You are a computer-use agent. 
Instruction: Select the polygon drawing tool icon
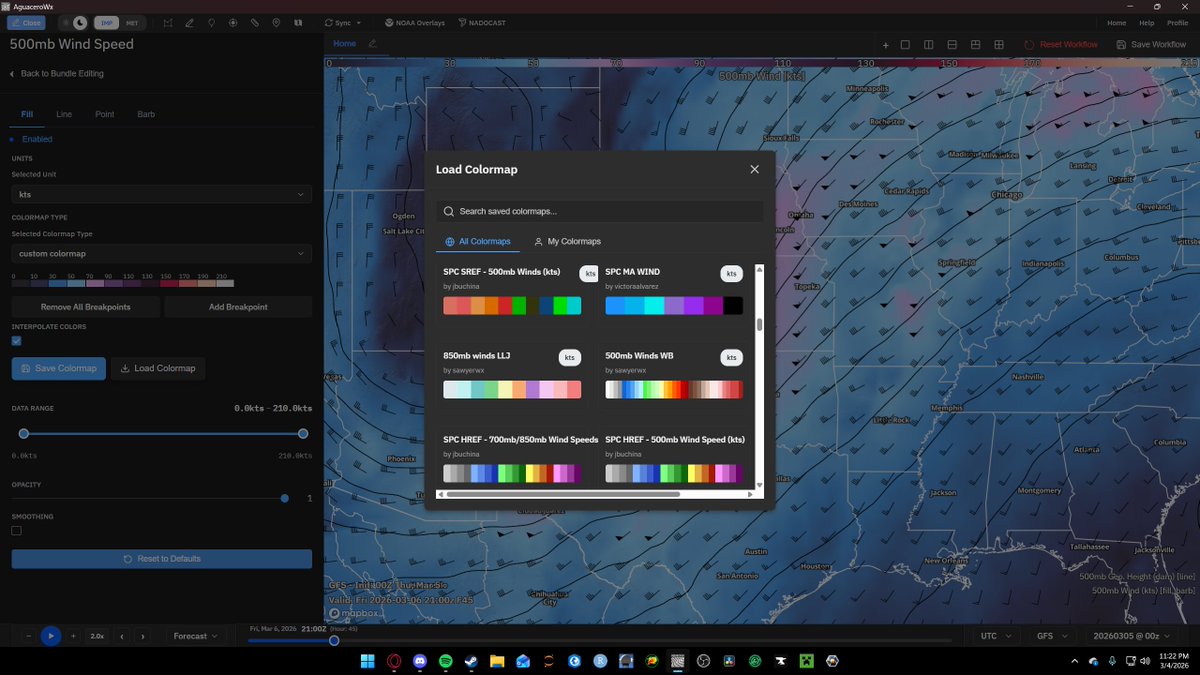point(167,22)
